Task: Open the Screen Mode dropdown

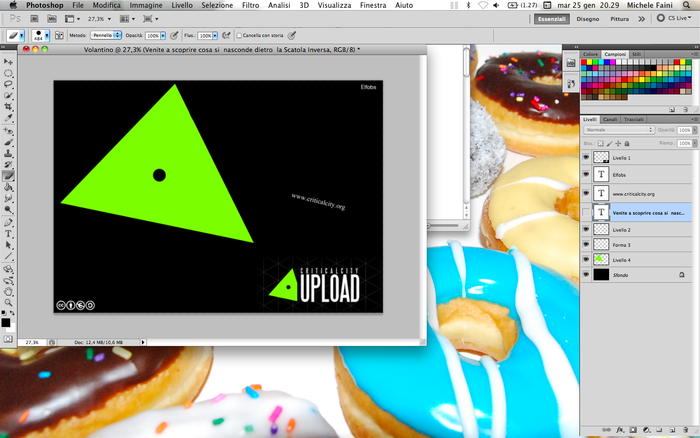Action: 150,19
